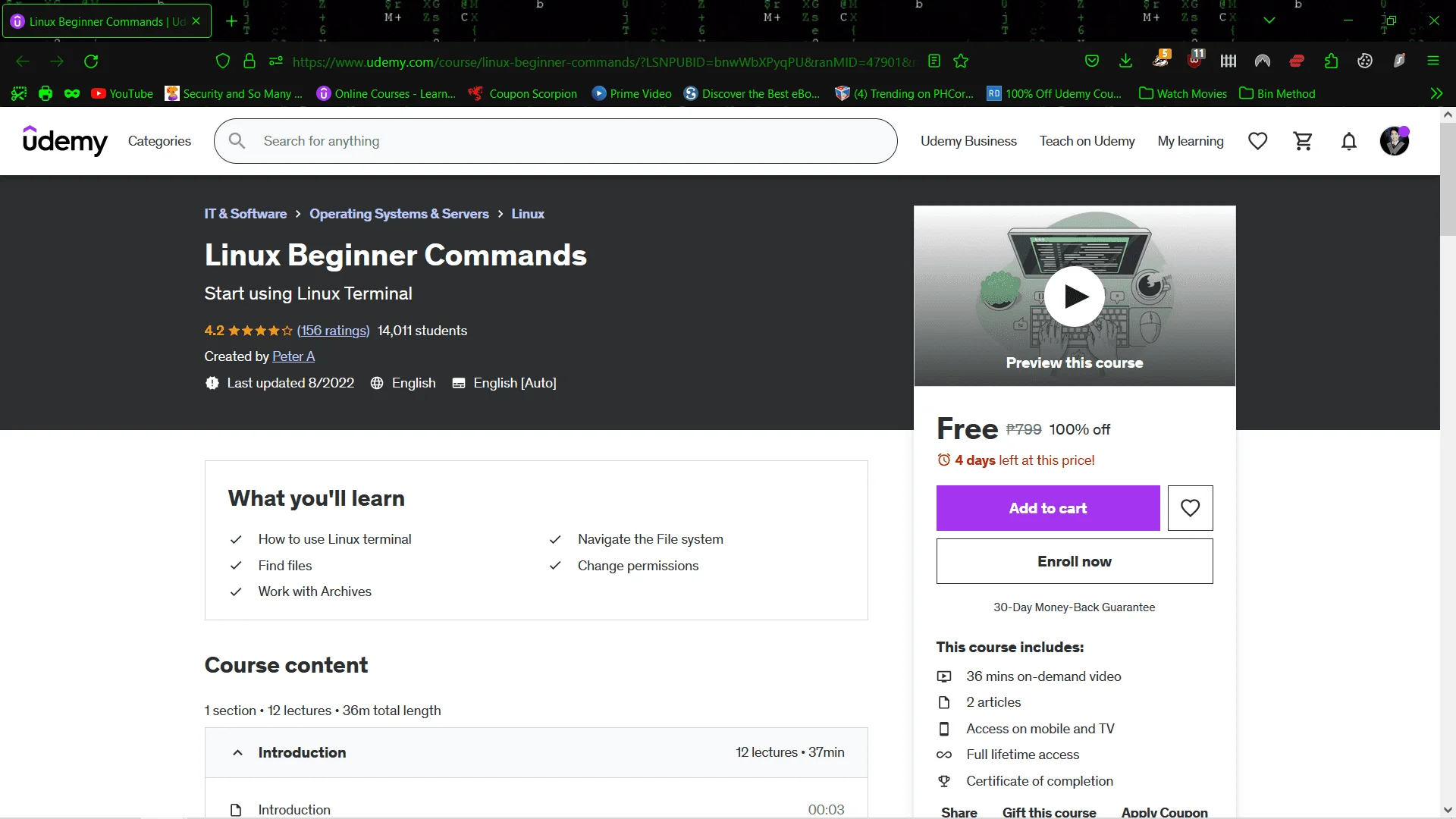Click the 4.2 star rating stars

coord(260,331)
